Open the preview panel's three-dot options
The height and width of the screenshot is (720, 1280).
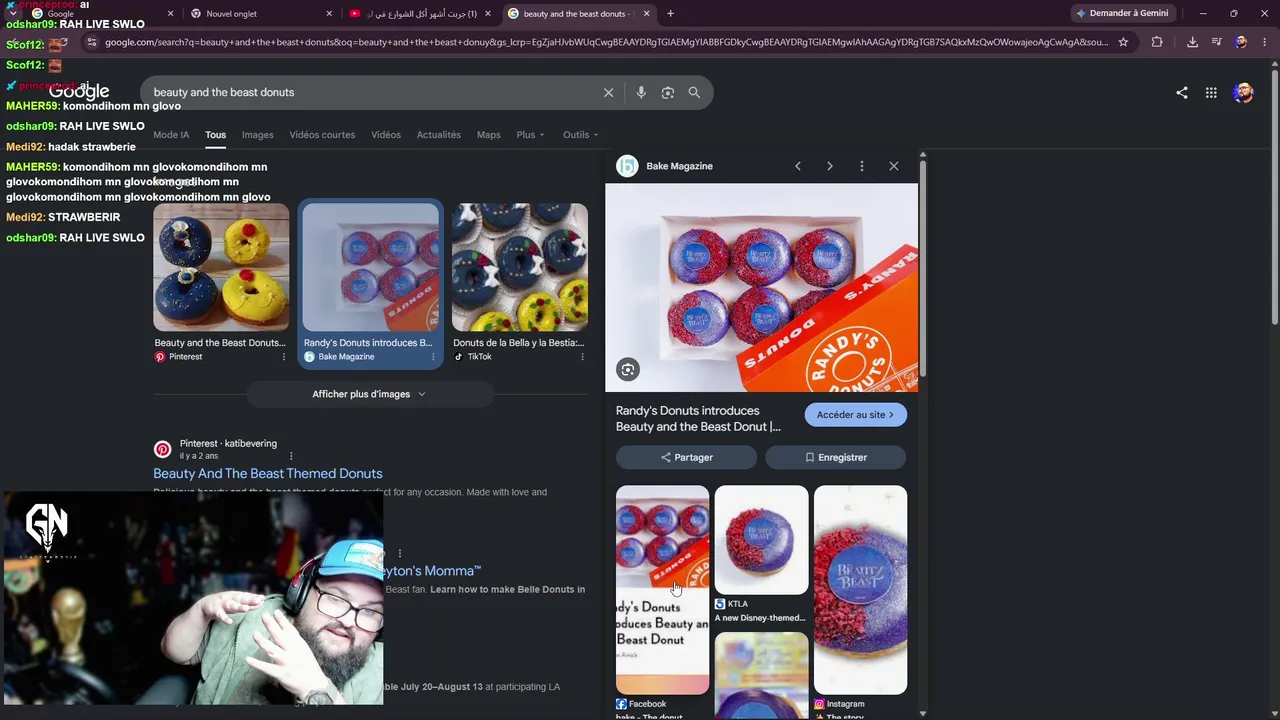click(x=862, y=166)
